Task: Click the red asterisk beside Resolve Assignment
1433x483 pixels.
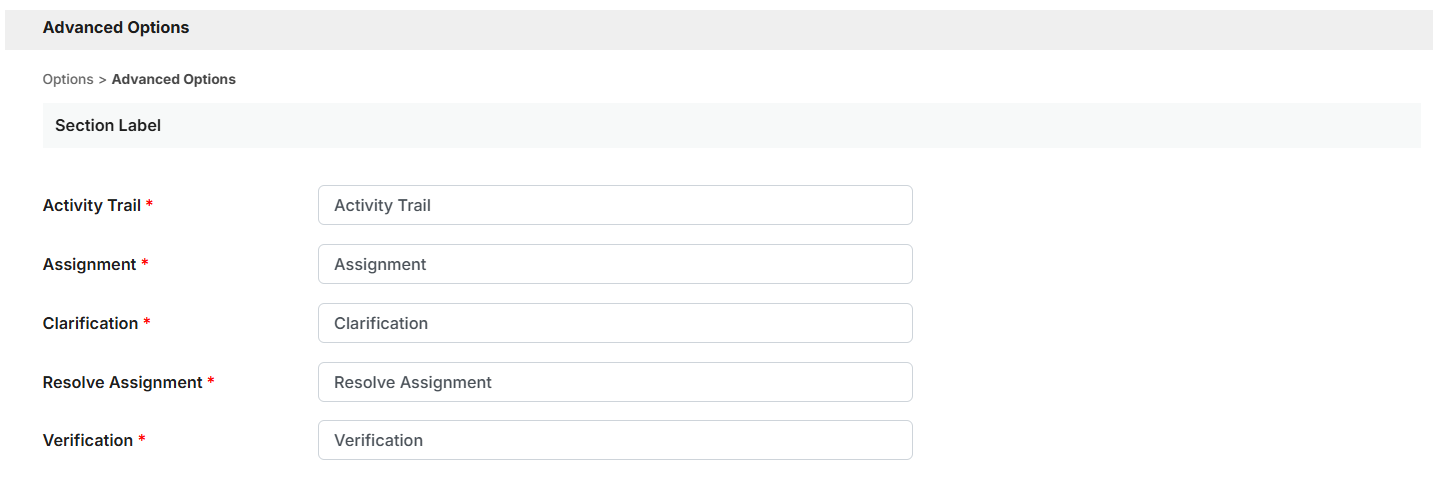Action: [x=211, y=381]
